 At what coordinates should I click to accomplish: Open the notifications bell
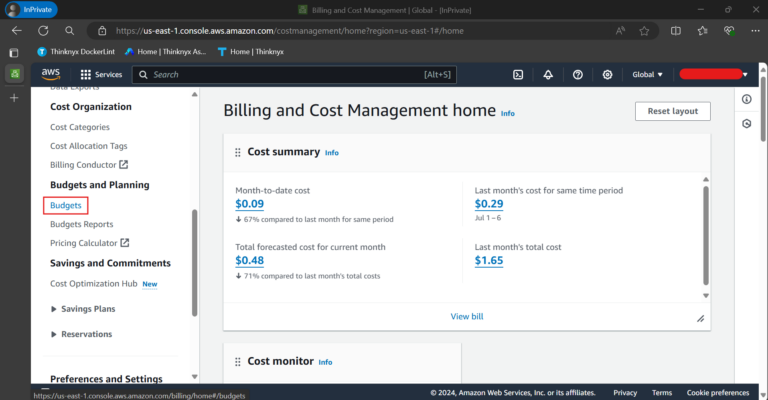pyautogui.click(x=548, y=74)
